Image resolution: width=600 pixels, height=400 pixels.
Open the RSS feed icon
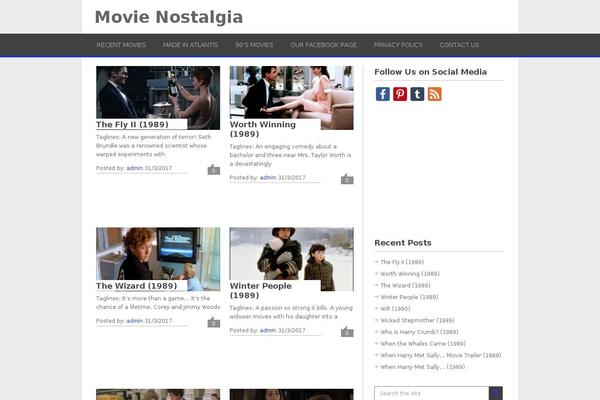coord(434,94)
